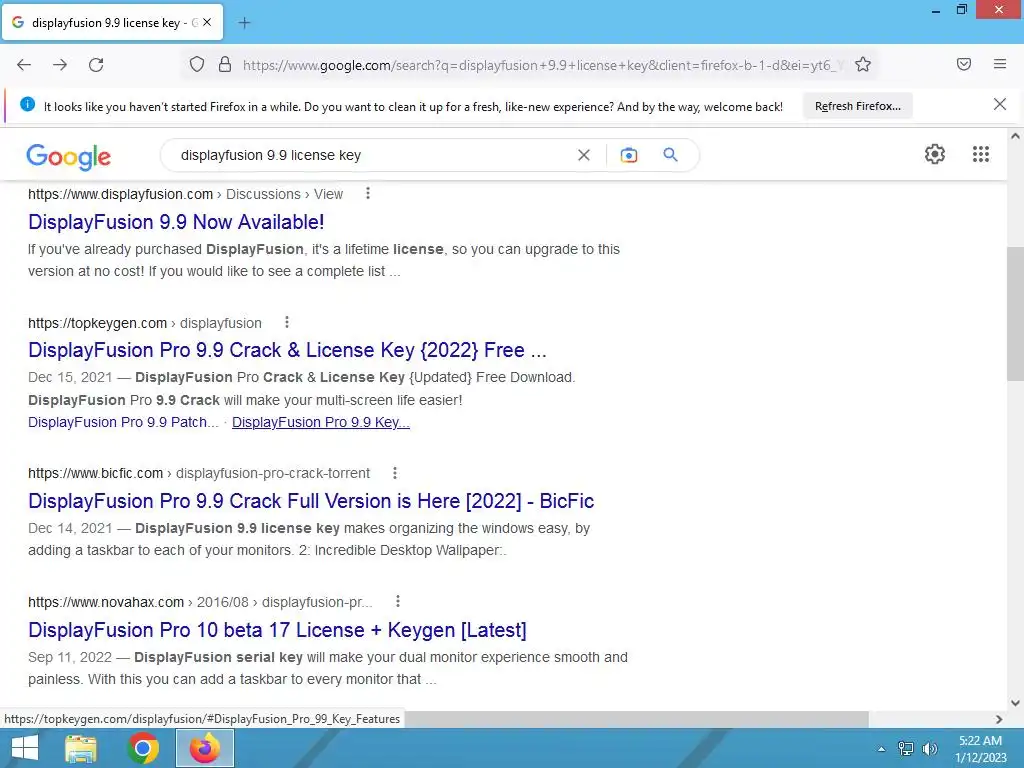
Task: Click the horizontal scrollbar right arrow
Action: (999, 719)
